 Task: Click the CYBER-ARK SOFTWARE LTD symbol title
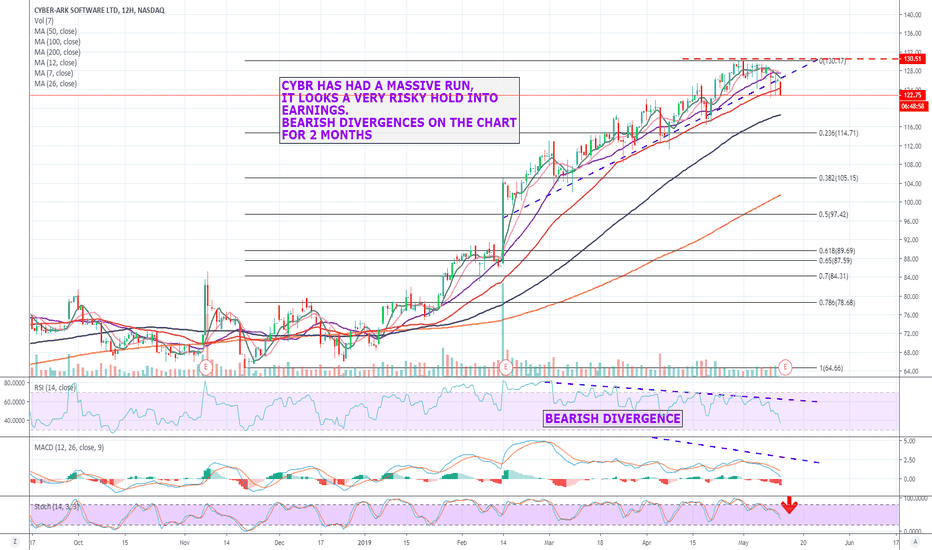pos(99,10)
